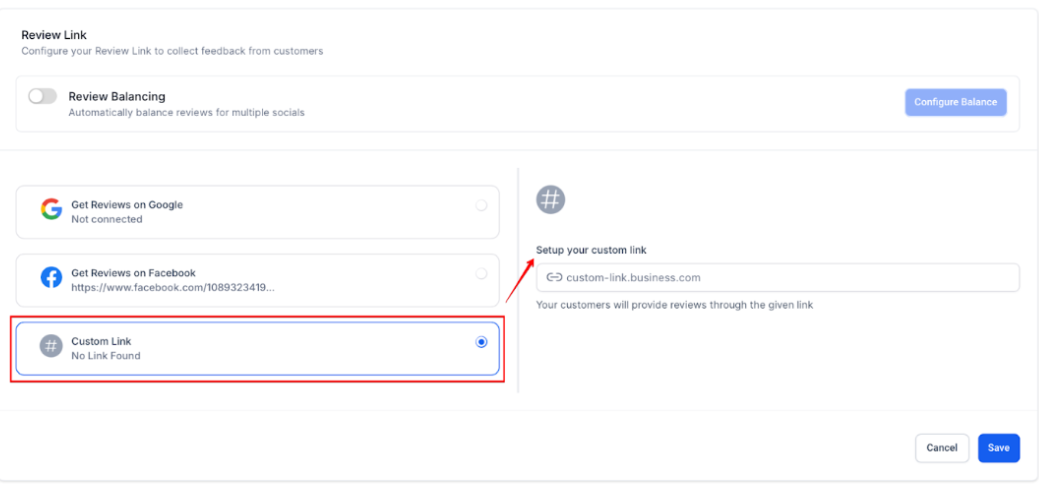1039x484 pixels.
Task: Click the Facebook logo icon
Action: click(x=51, y=278)
